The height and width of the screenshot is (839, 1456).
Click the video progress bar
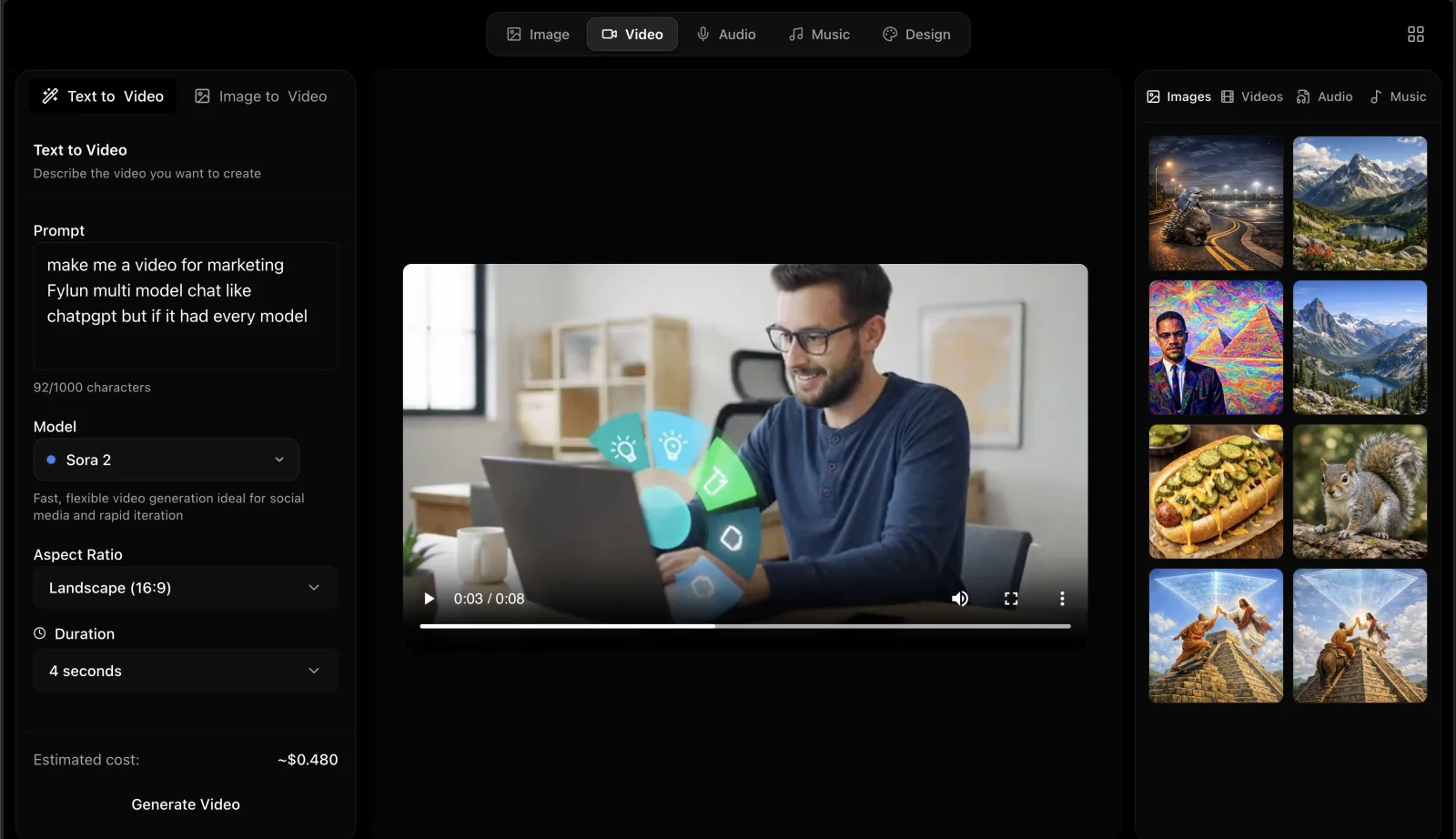coord(745,626)
